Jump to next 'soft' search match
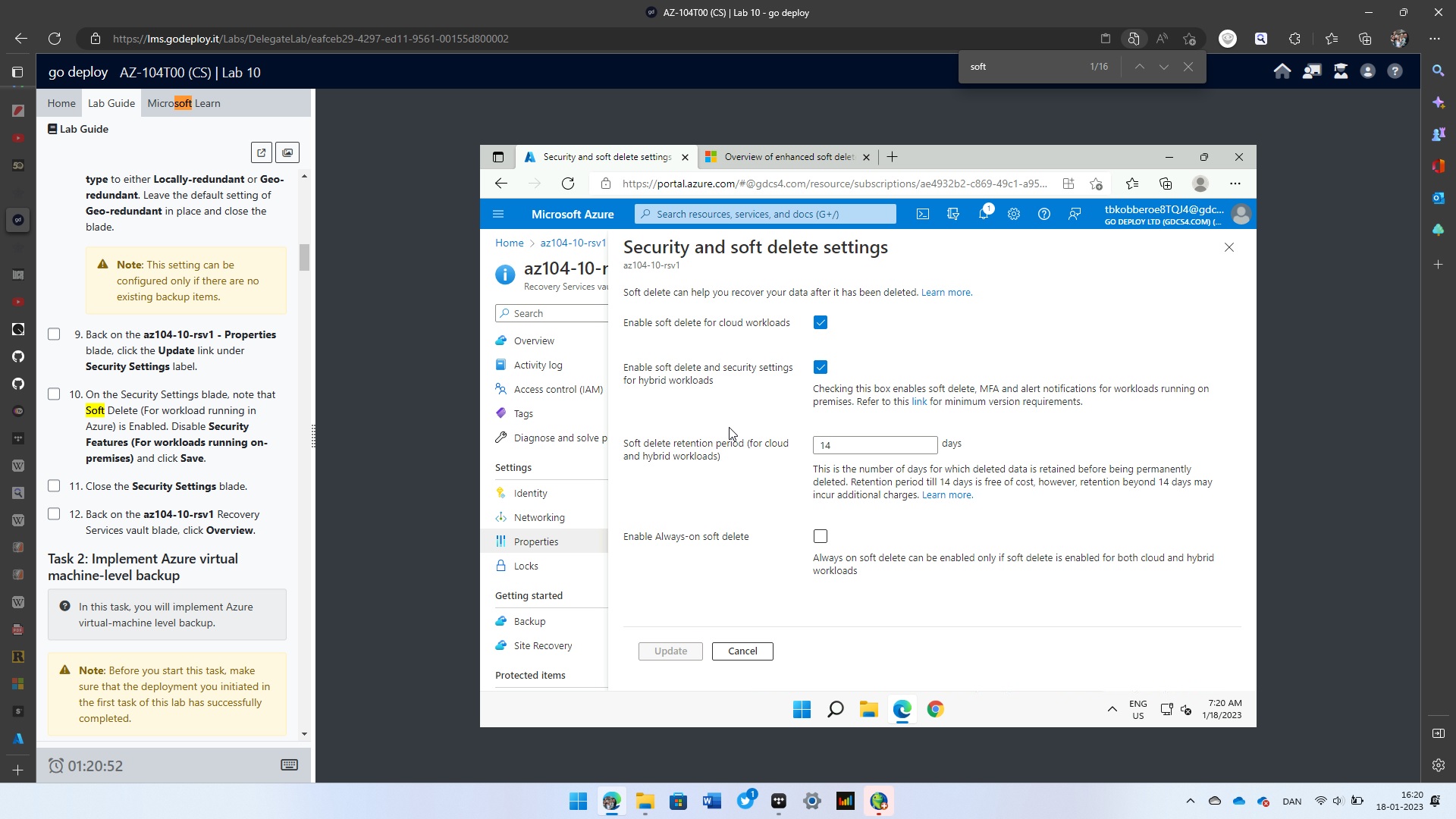Viewport: 1456px width, 819px height. coord(1164,66)
